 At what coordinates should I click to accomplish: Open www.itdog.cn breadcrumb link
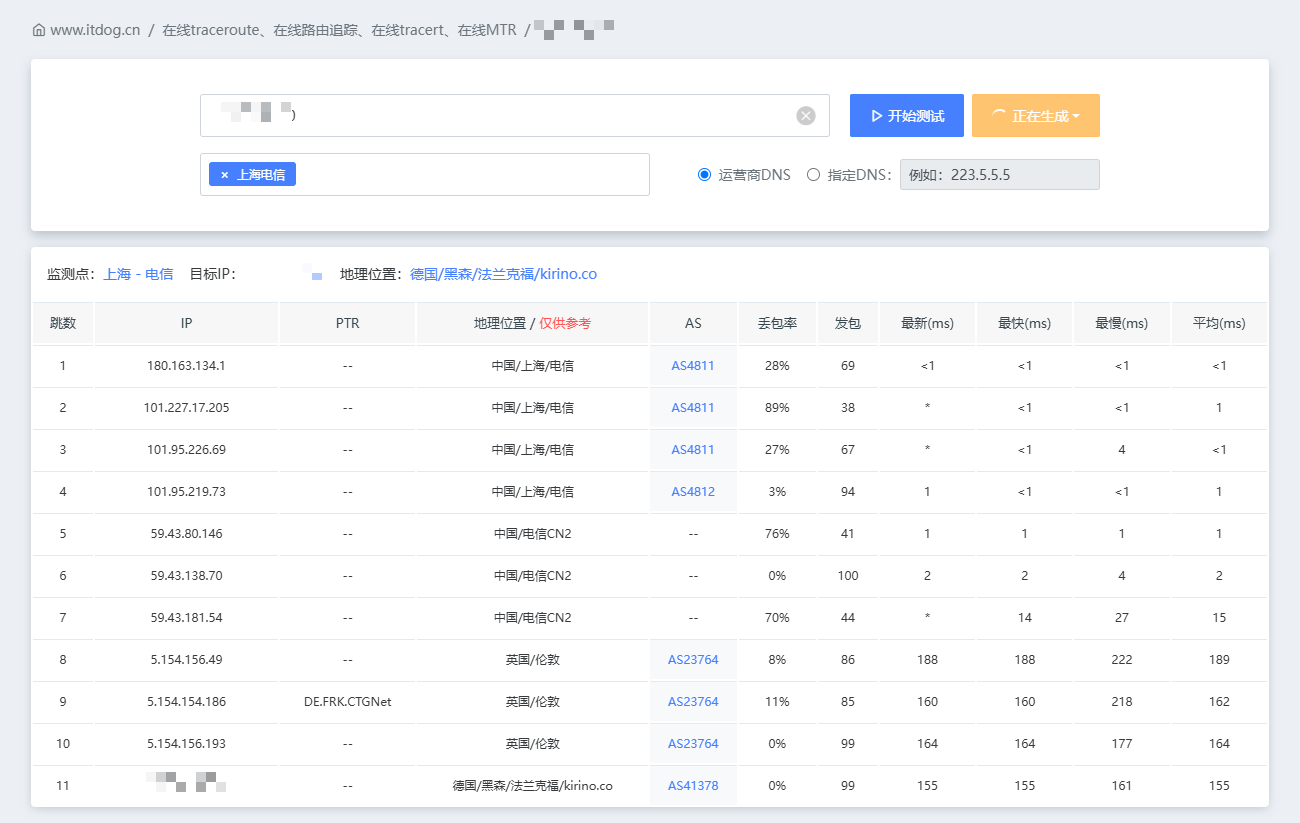click(x=95, y=30)
